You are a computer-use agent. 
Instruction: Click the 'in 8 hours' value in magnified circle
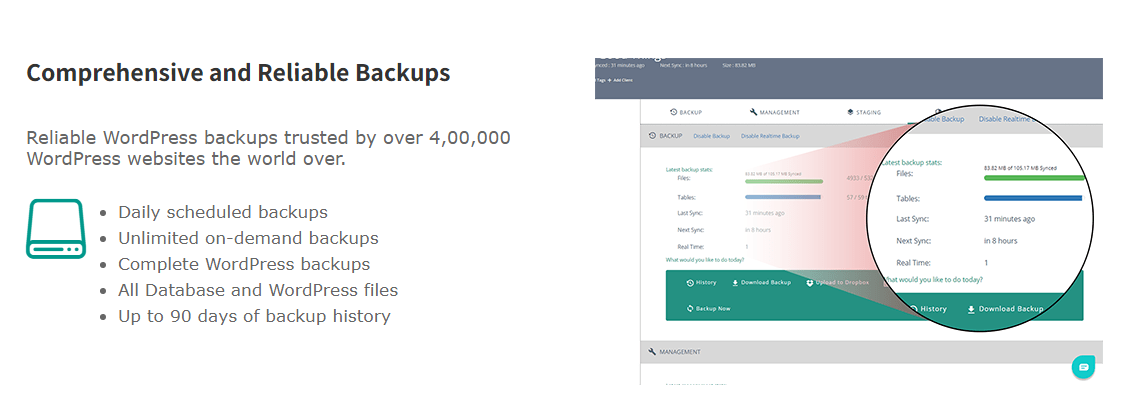[x=1001, y=240]
